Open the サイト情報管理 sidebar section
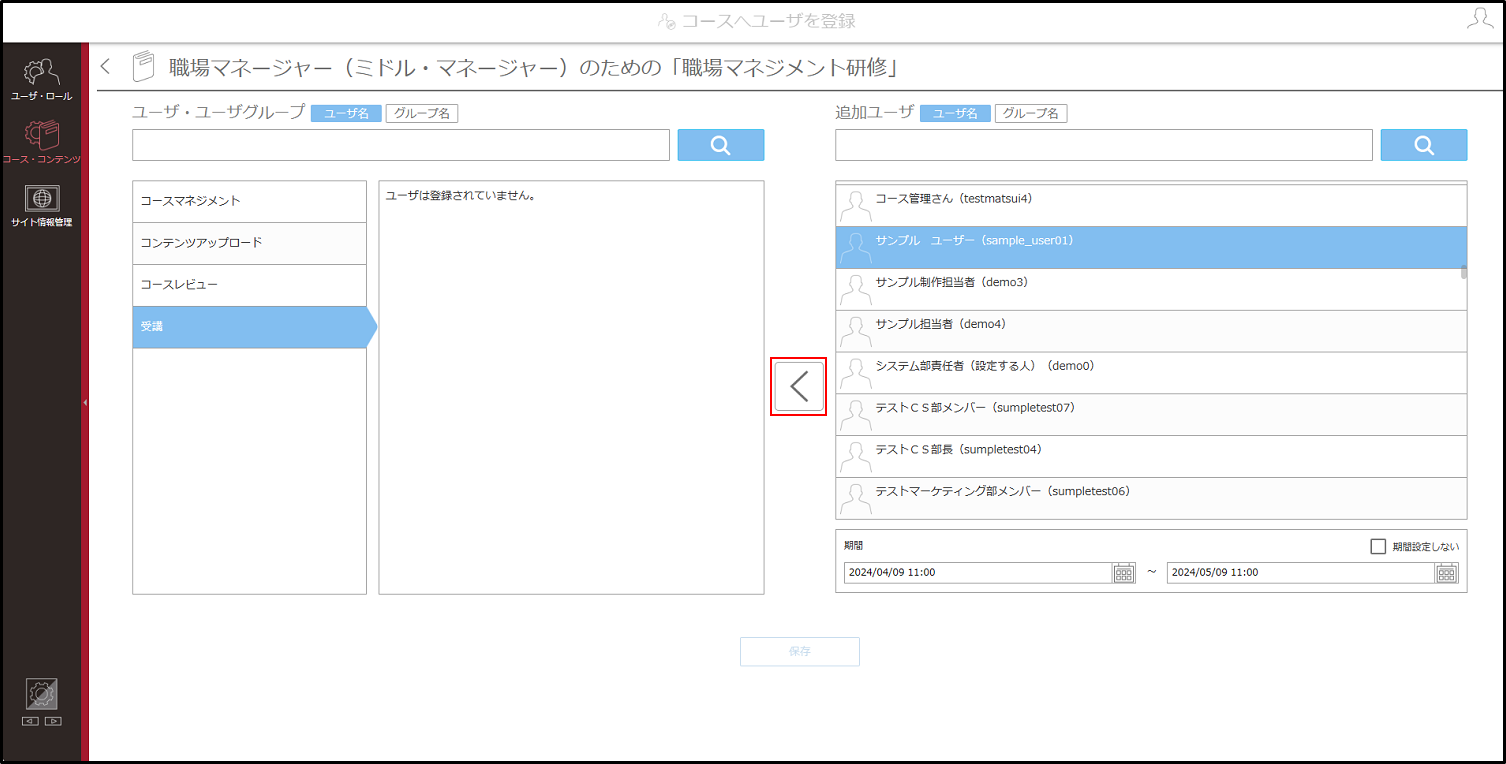 41,206
